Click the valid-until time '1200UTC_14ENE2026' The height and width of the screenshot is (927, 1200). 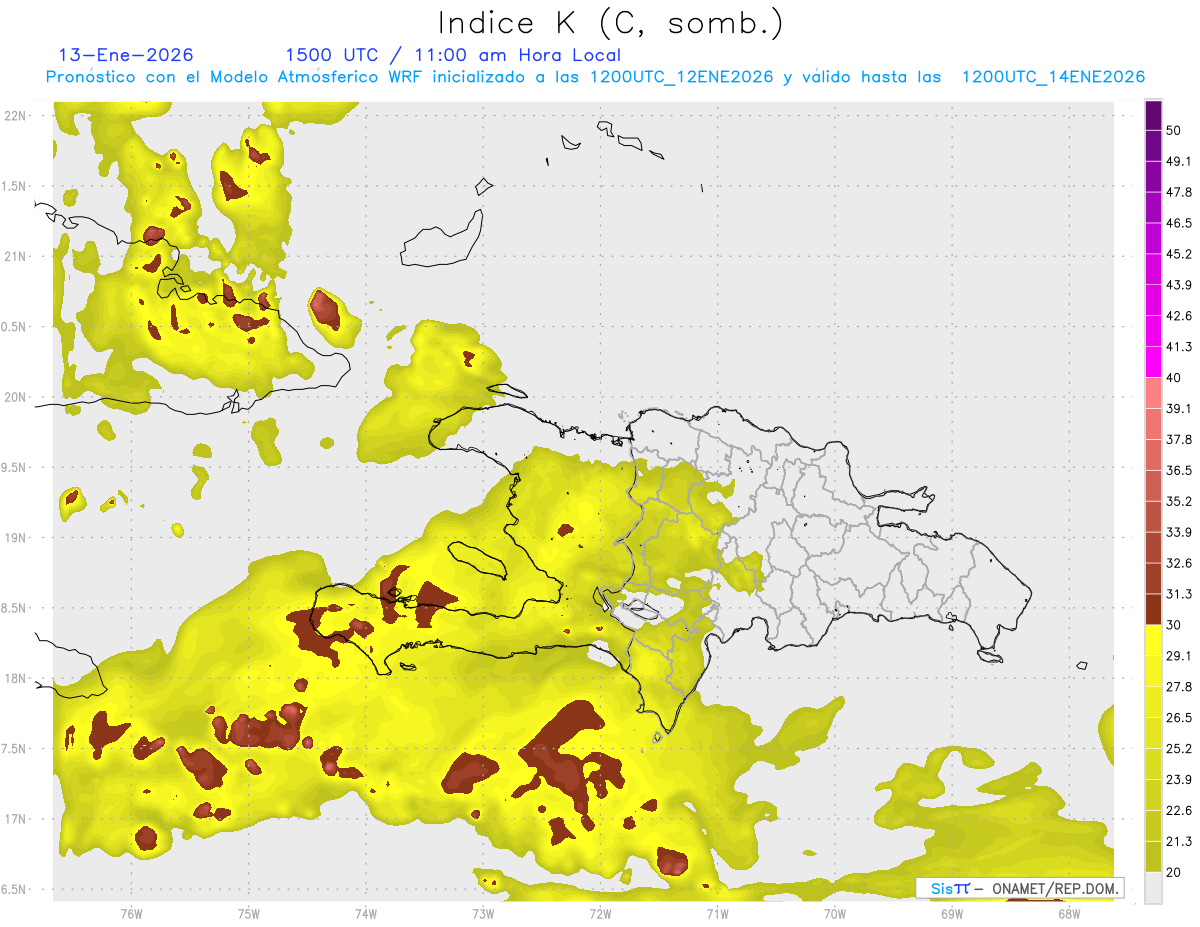coord(1053,77)
